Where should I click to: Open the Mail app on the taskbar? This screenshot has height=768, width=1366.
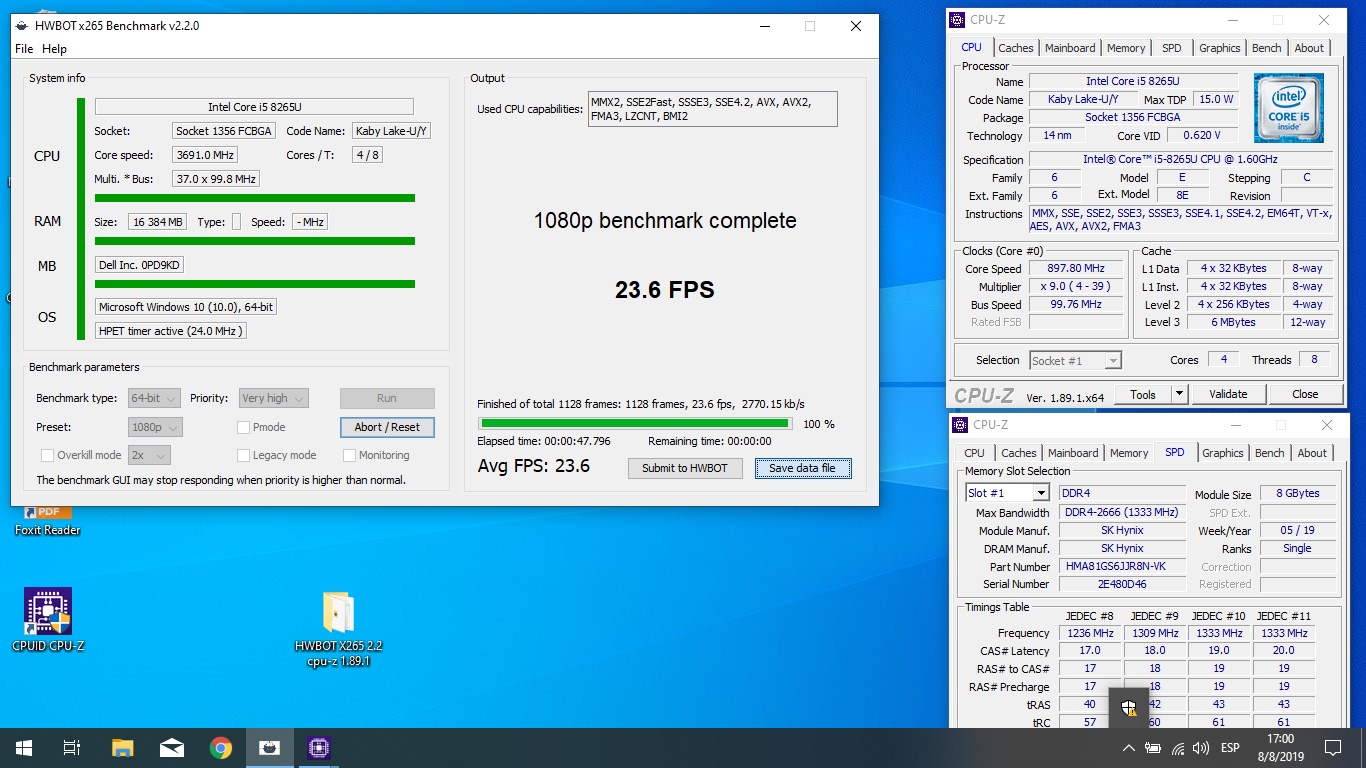171,747
